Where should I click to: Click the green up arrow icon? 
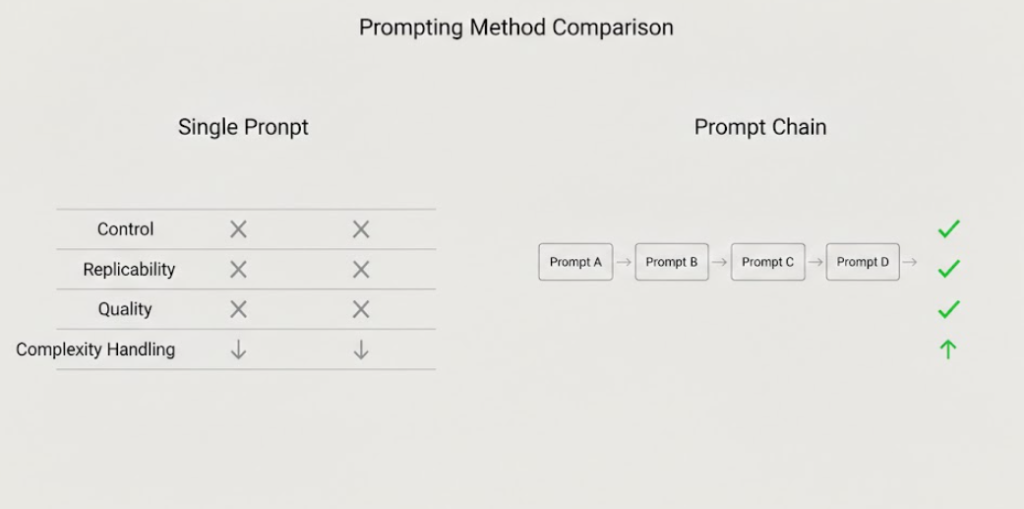[948, 349]
